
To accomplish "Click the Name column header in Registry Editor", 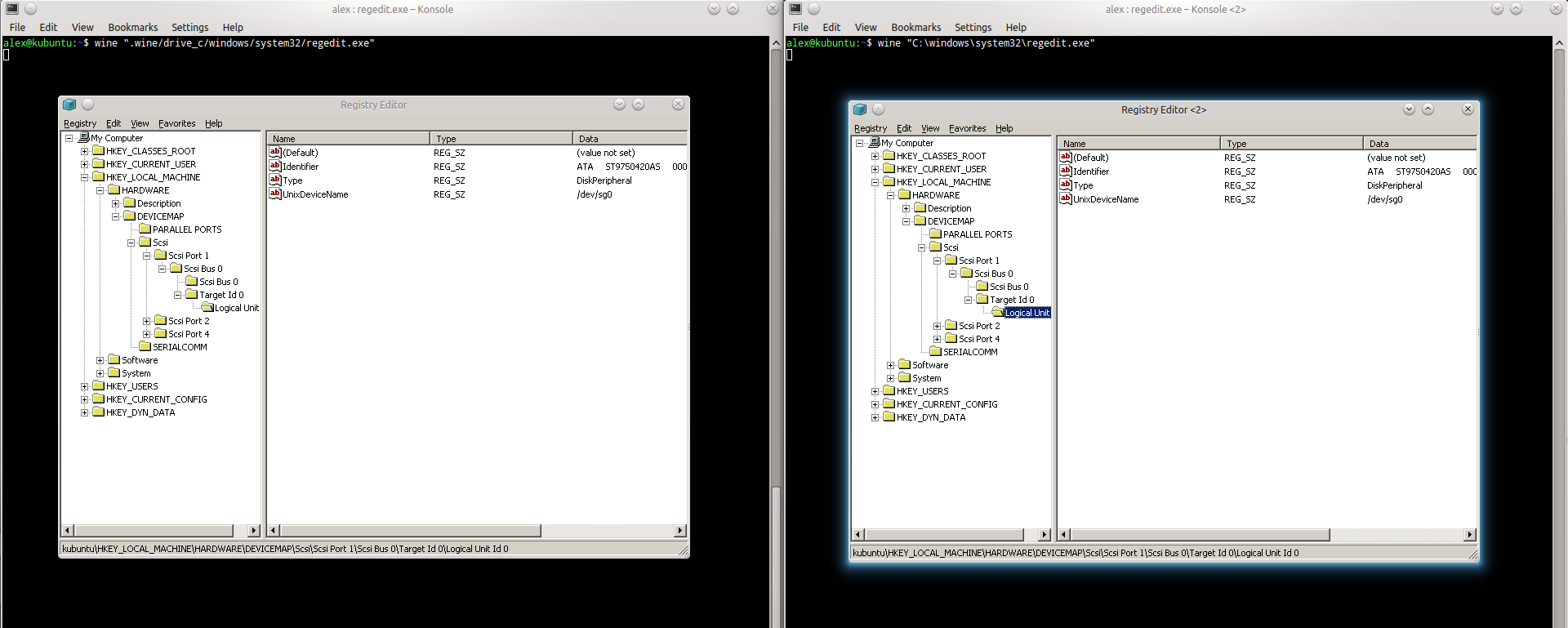I will tap(349, 139).
